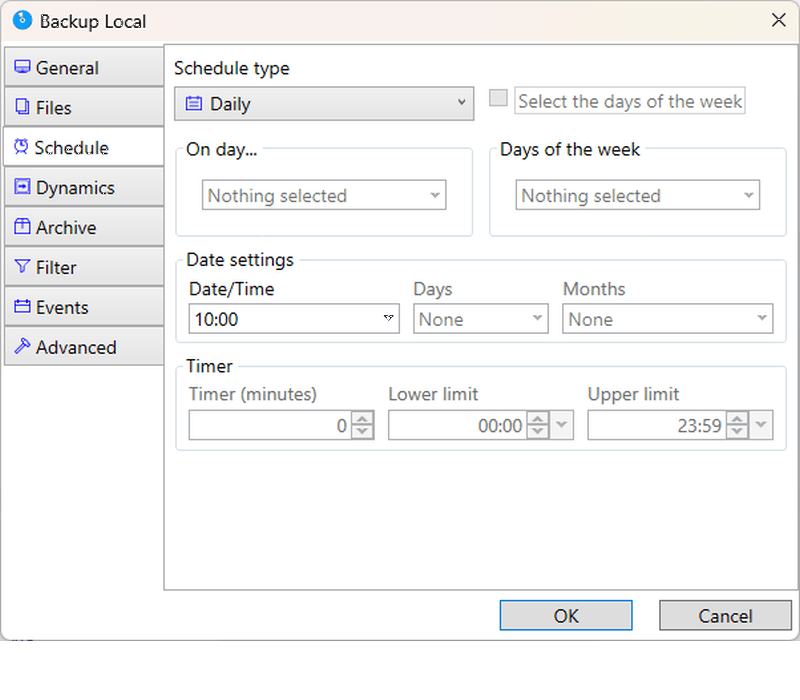This screenshot has width=800, height=700.
Task: Open the Schedule type Daily dropdown
Action: coord(324,104)
